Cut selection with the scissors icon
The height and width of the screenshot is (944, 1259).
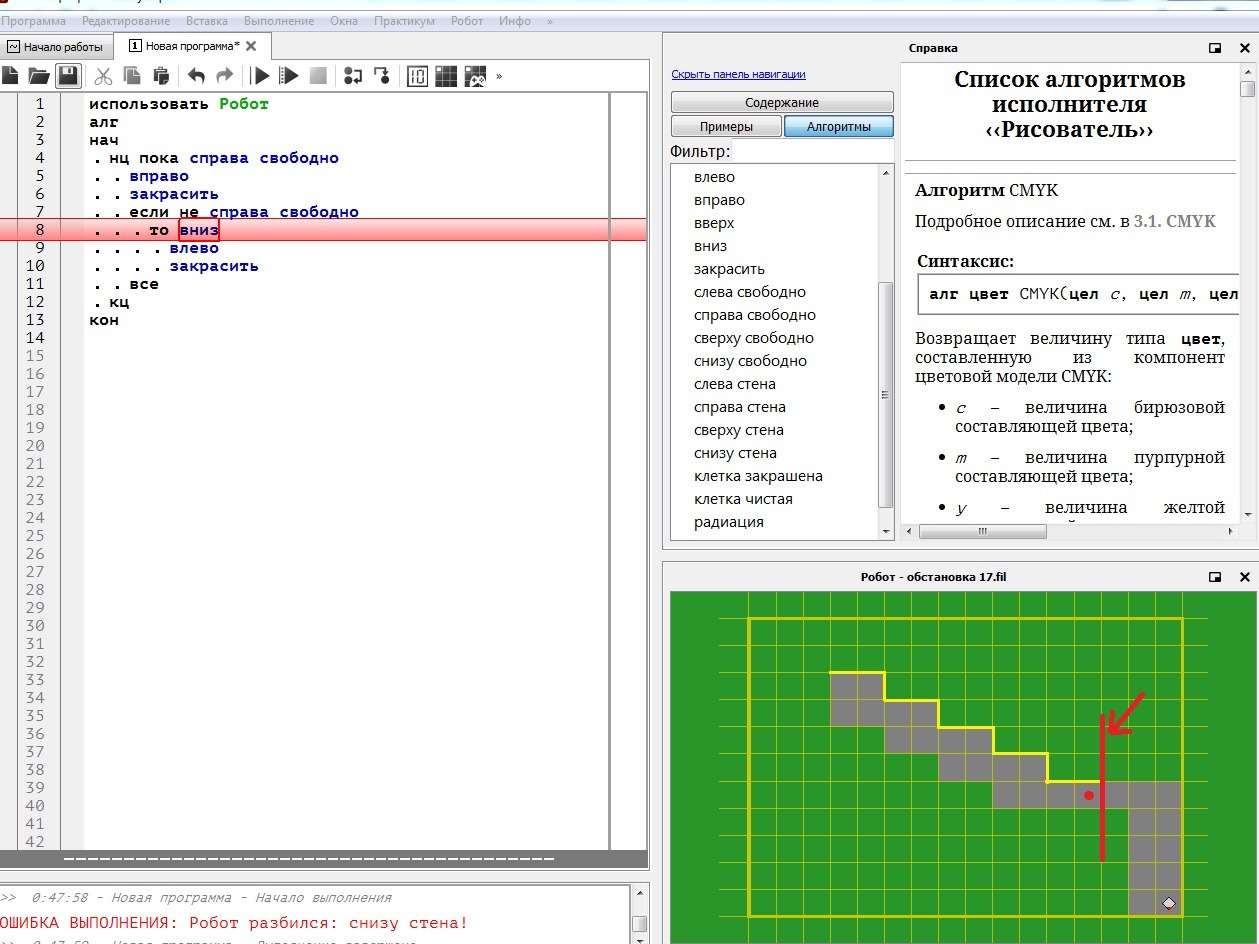tap(103, 76)
